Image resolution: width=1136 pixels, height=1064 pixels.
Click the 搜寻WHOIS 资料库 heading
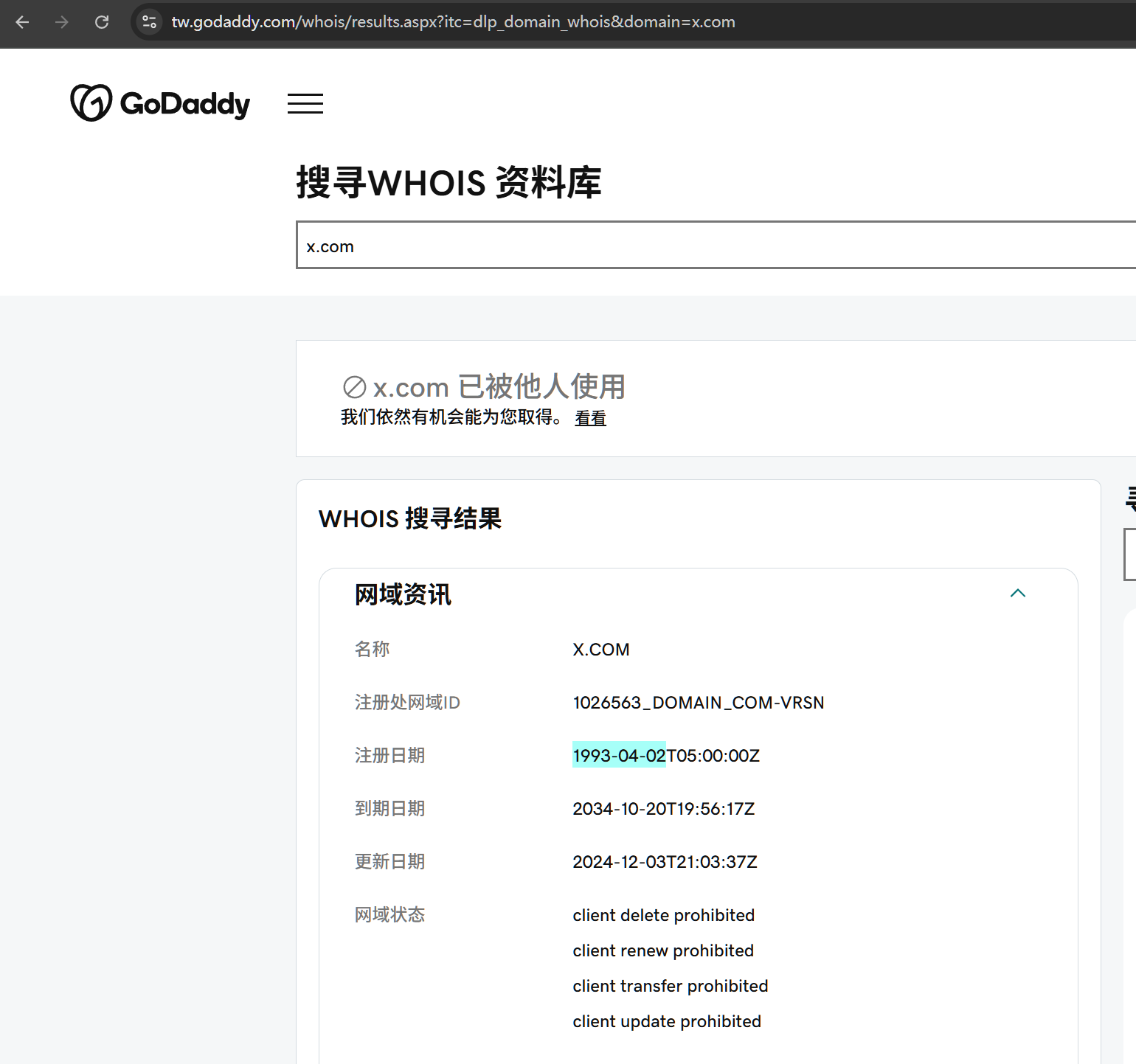448,182
